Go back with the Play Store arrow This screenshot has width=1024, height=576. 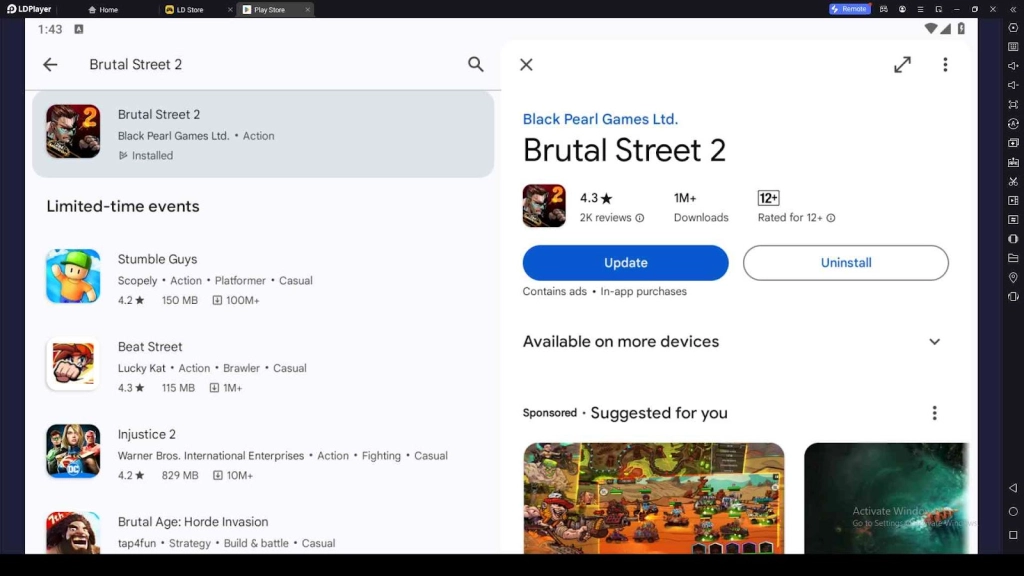click(50, 64)
